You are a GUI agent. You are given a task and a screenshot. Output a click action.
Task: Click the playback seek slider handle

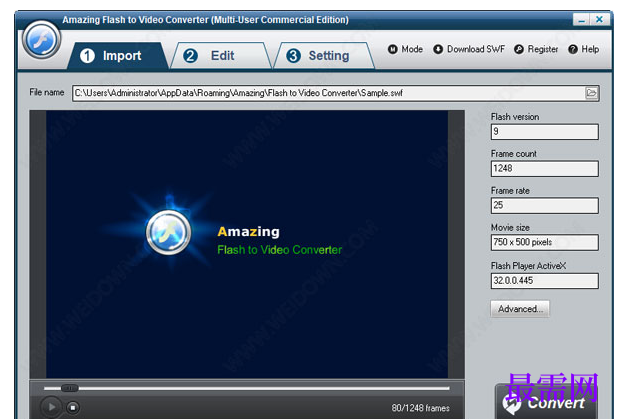tap(70, 388)
